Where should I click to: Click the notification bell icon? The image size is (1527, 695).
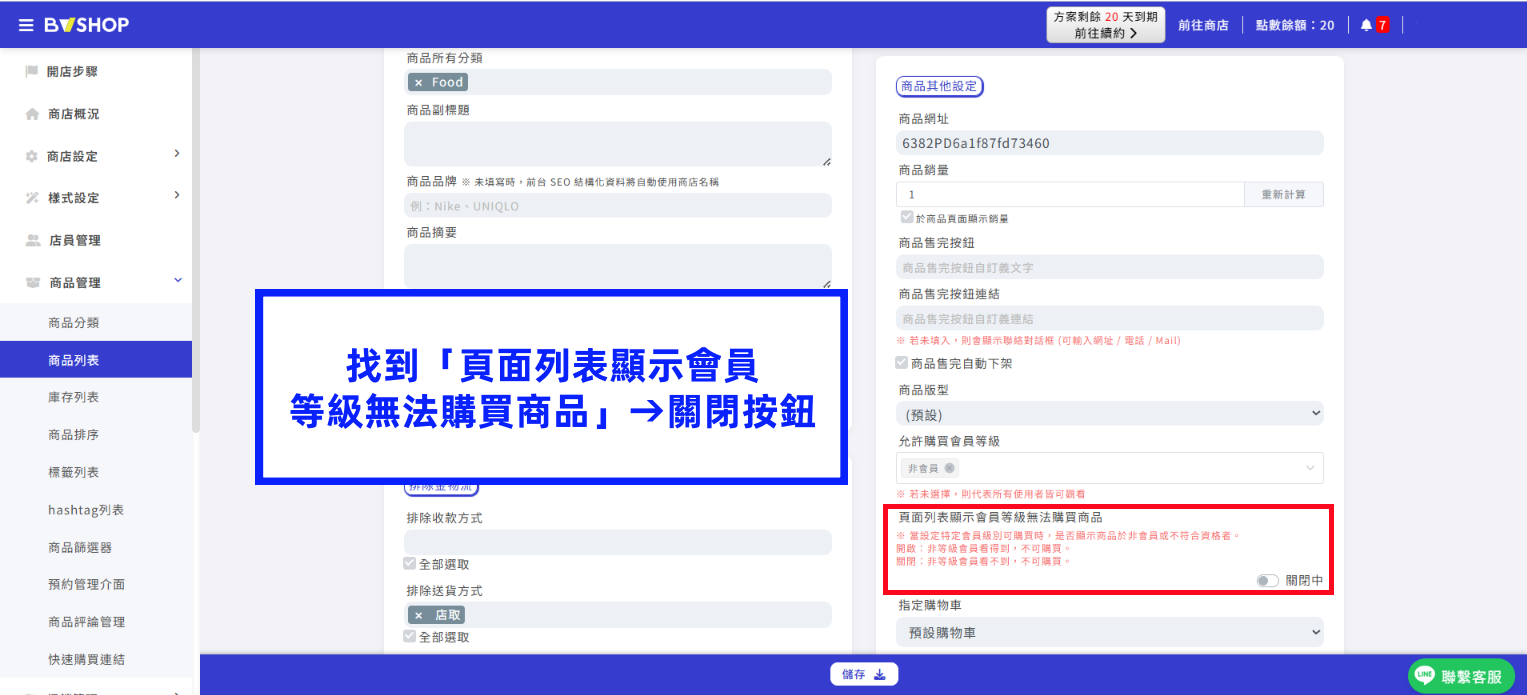pyautogui.click(x=1366, y=25)
